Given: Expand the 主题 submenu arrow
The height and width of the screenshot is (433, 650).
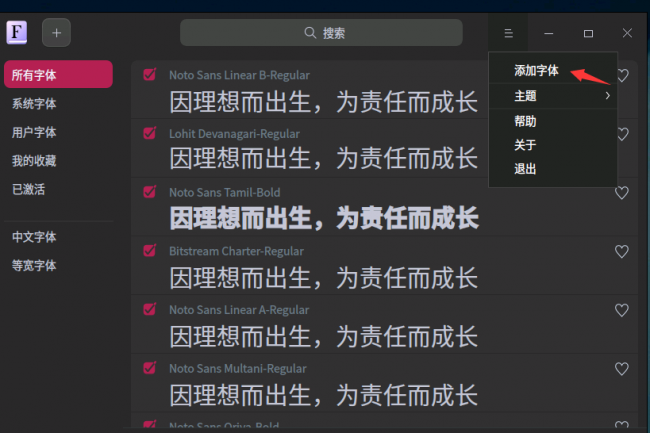Looking at the screenshot, I should pos(607,96).
